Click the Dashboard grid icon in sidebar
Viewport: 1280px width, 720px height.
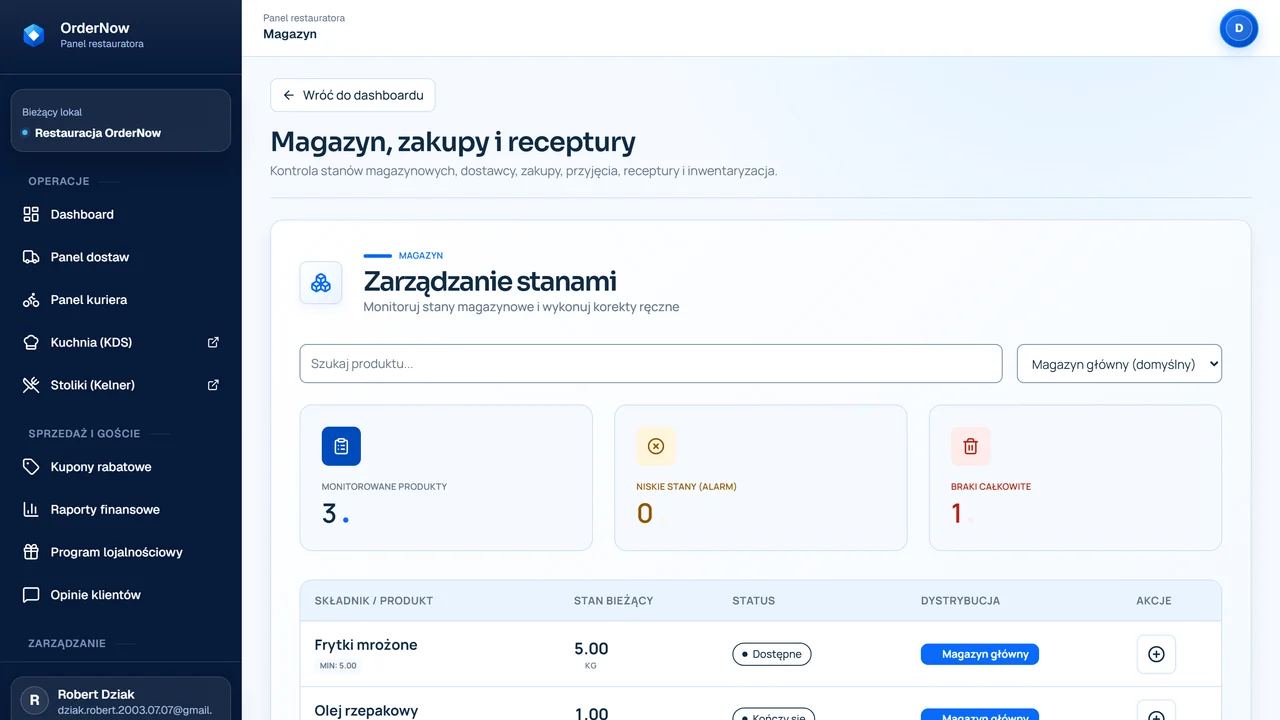coord(31,214)
